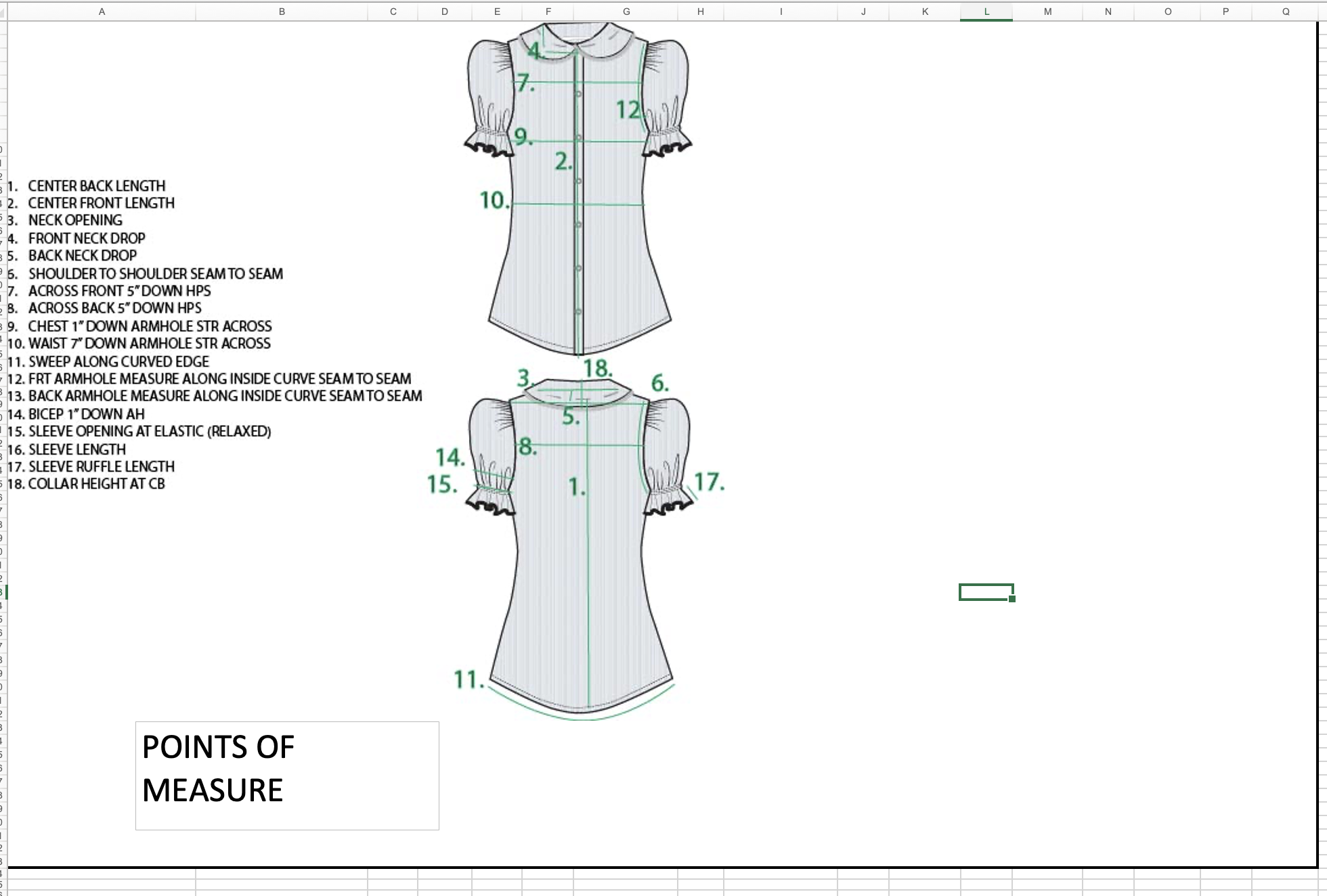Select column A header
This screenshot has height=896, width=1327.
tap(102, 12)
